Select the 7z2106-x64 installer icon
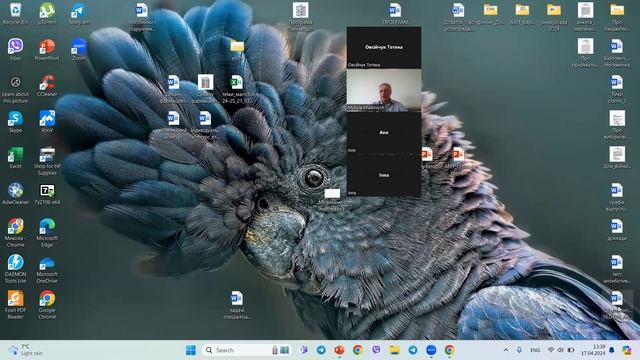The width and height of the screenshot is (640, 360). (47, 193)
